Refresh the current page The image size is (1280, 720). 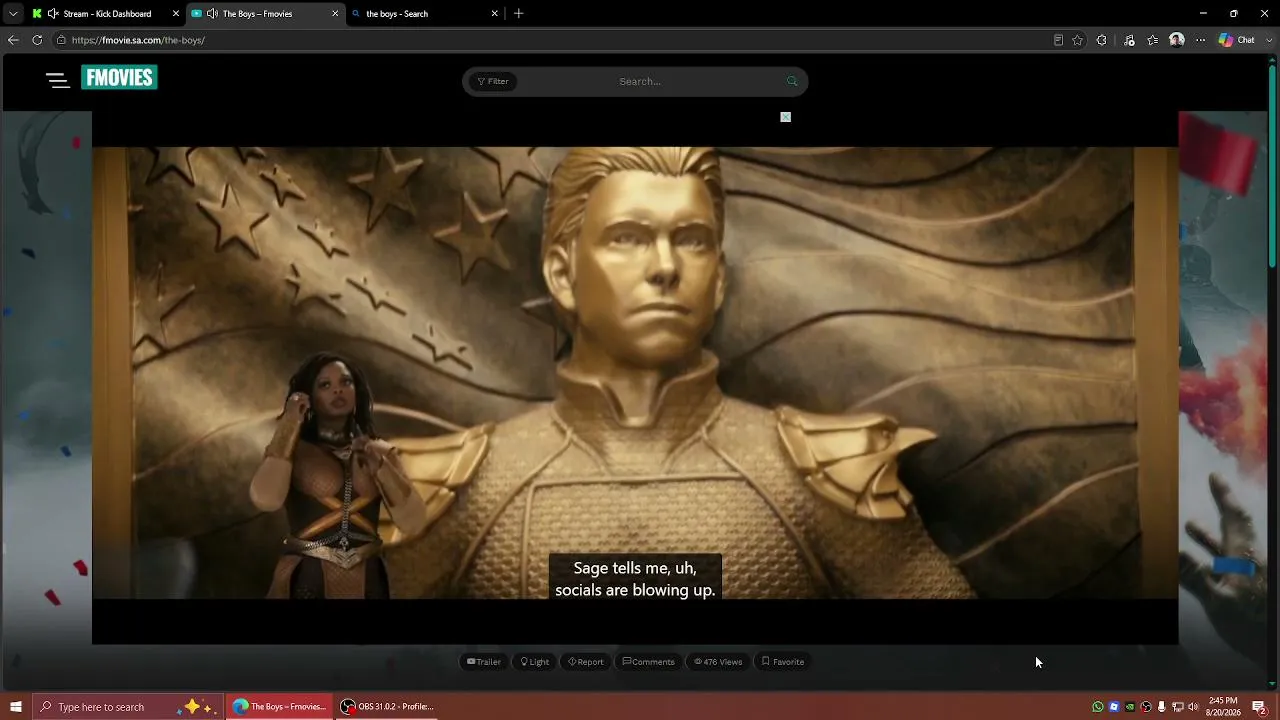[37, 40]
